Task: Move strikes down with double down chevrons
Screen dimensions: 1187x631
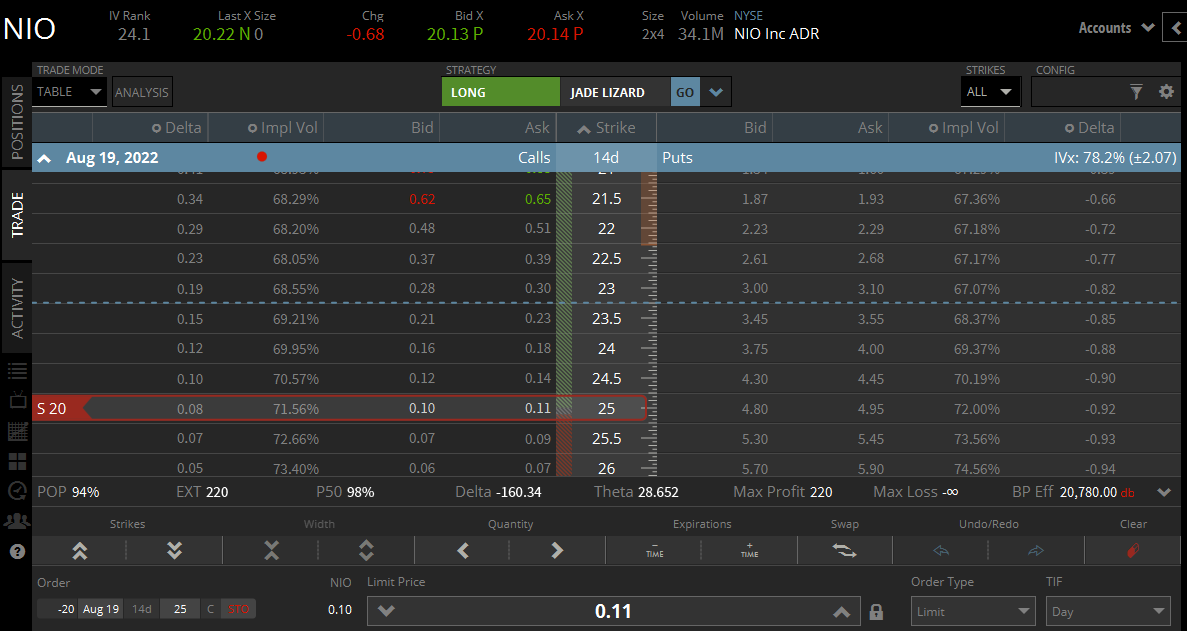Action: [174, 550]
